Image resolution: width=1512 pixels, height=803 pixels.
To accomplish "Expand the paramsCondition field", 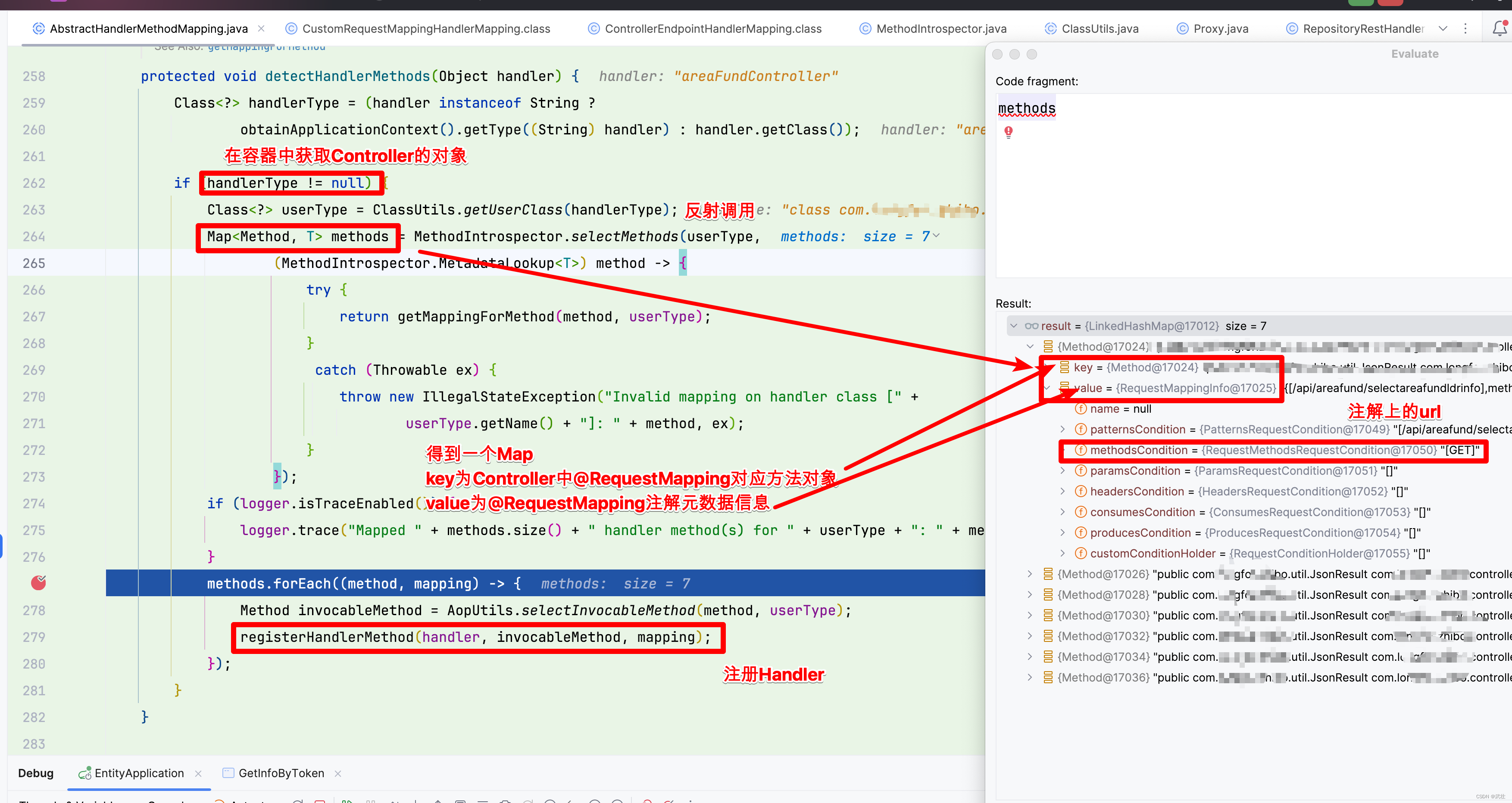I will [x=1062, y=470].
